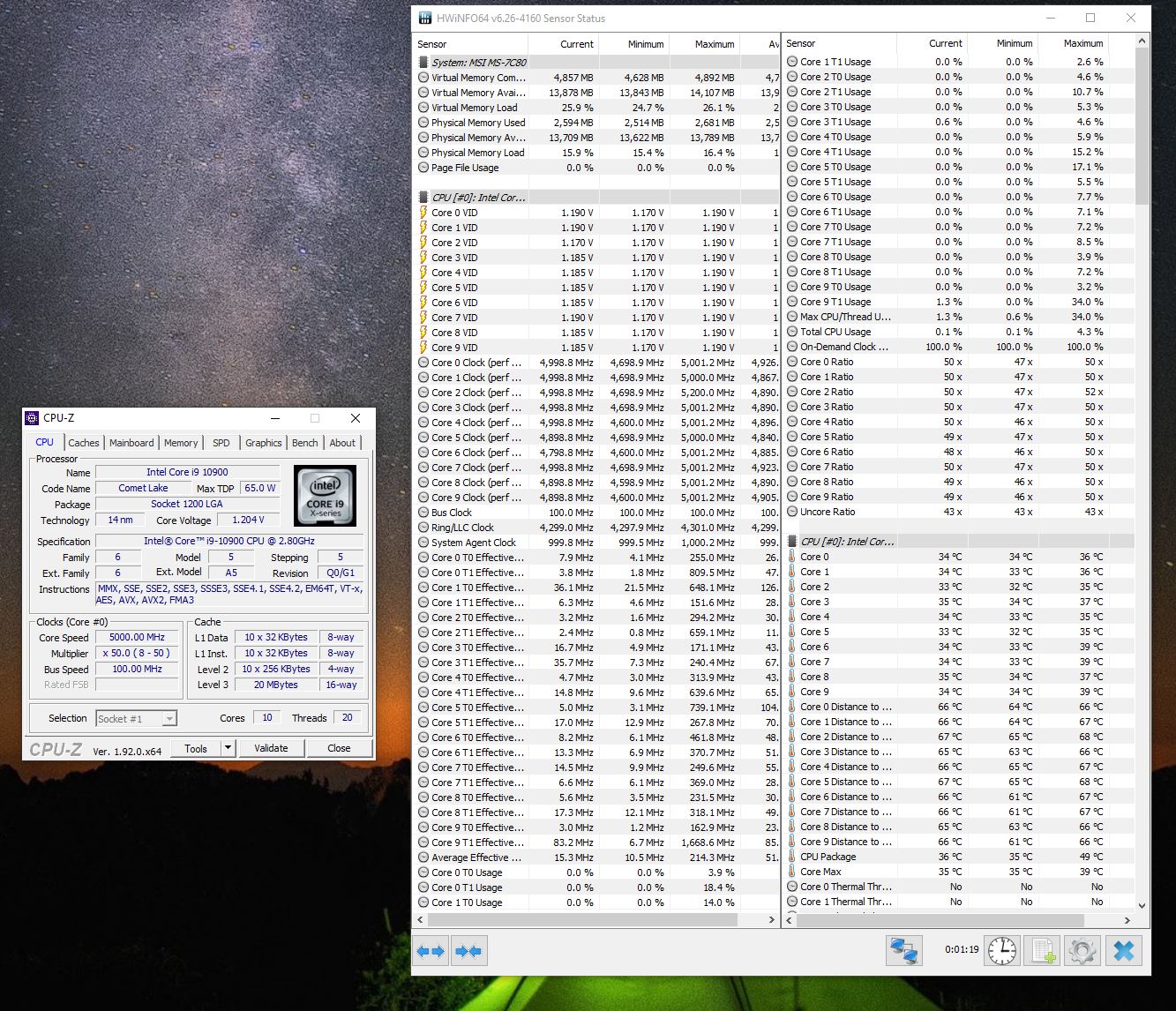This screenshot has width=1176, height=1011.
Task: Click the right pane scroll down arrow
Action: pos(1142,905)
